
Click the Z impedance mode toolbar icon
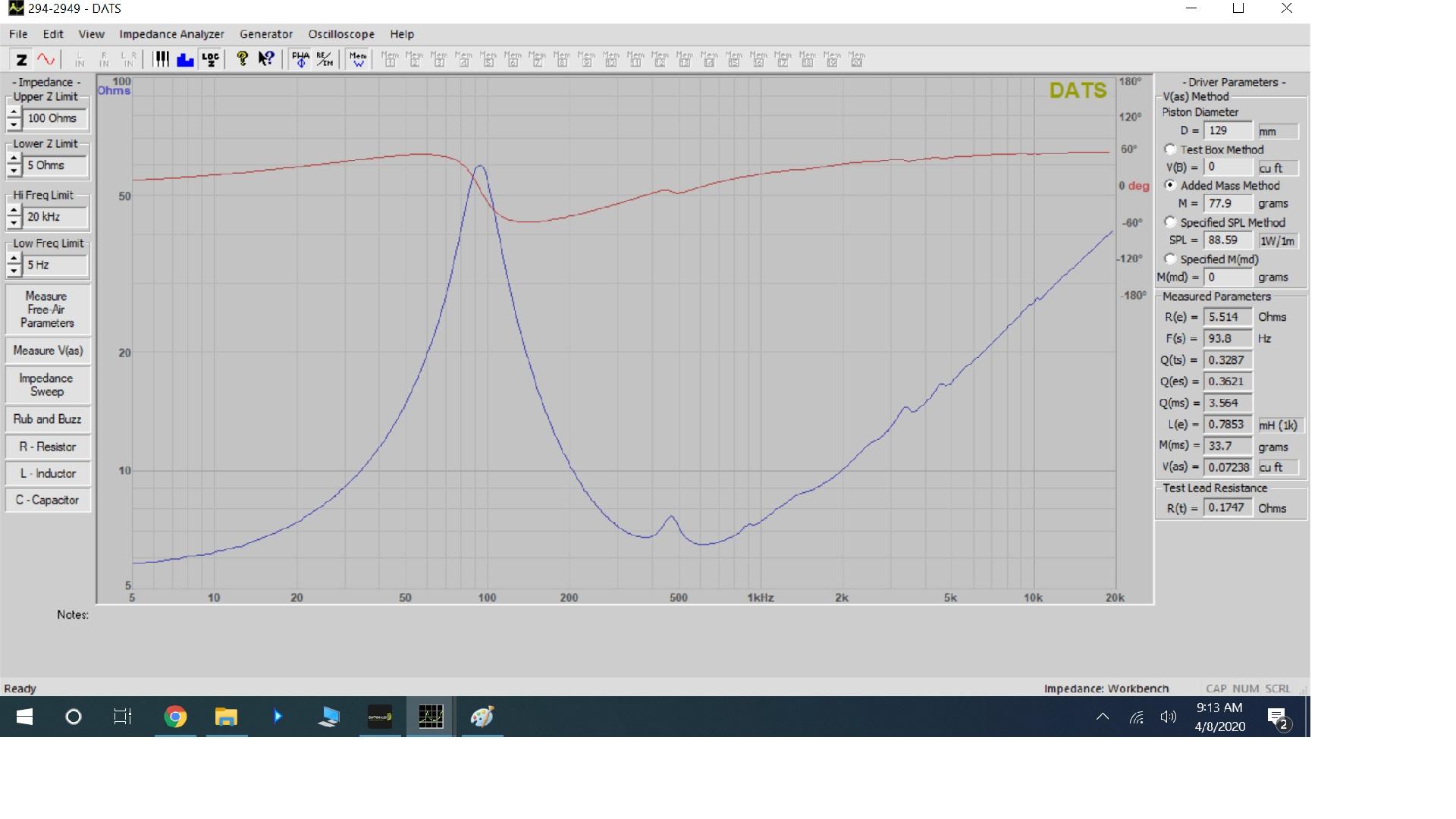click(x=22, y=59)
